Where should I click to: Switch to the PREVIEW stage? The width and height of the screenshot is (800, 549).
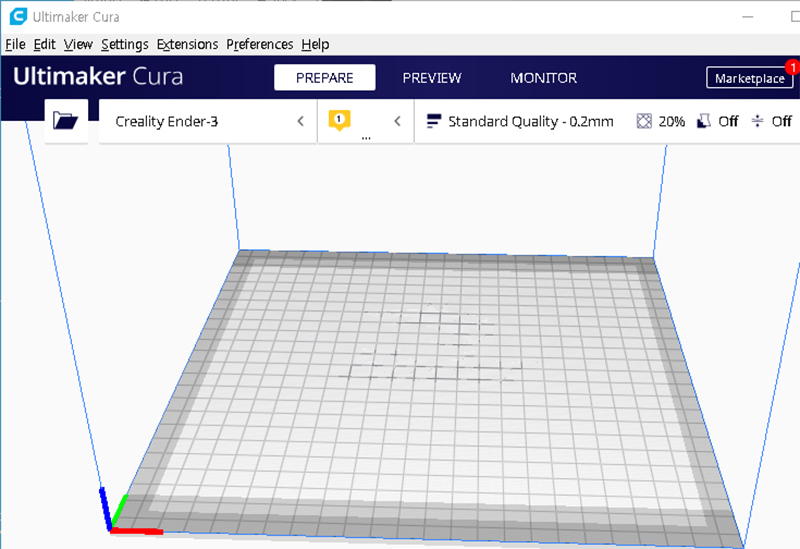pos(432,78)
